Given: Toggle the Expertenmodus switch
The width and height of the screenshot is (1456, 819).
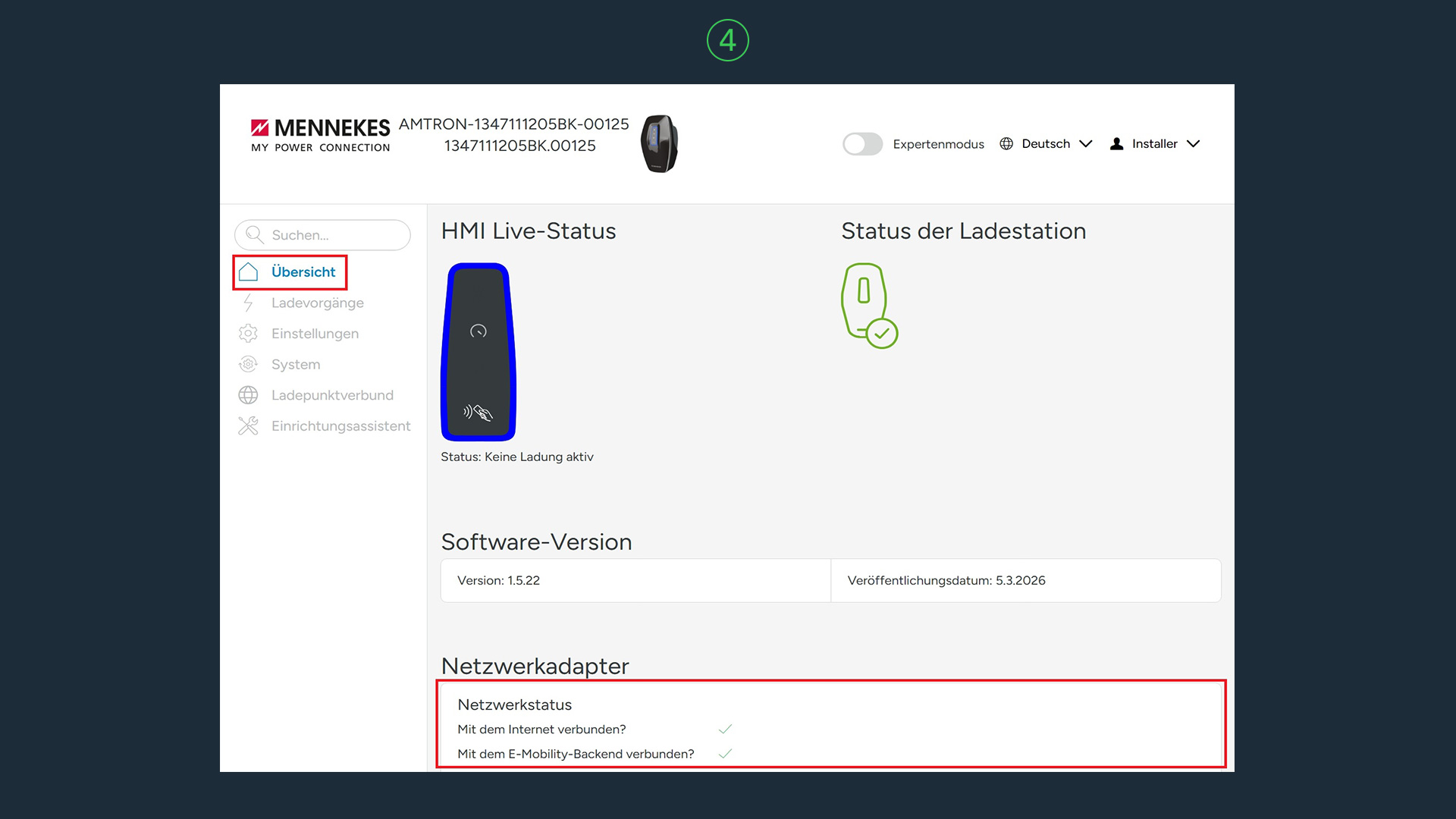Looking at the screenshot, I should pyautogui.click(x=862, y=144).
